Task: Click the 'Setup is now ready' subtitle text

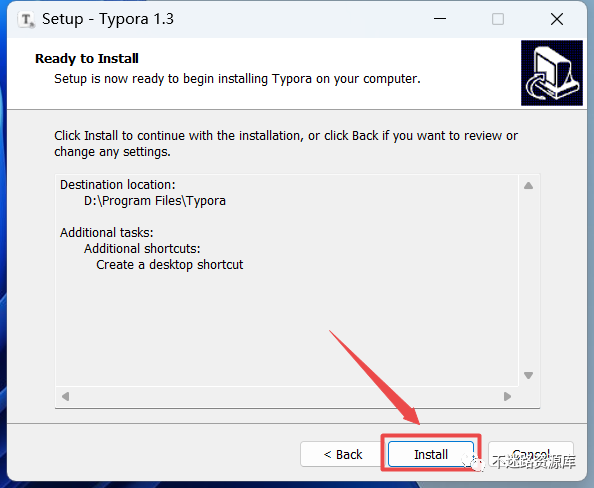Action: (237, 79)
